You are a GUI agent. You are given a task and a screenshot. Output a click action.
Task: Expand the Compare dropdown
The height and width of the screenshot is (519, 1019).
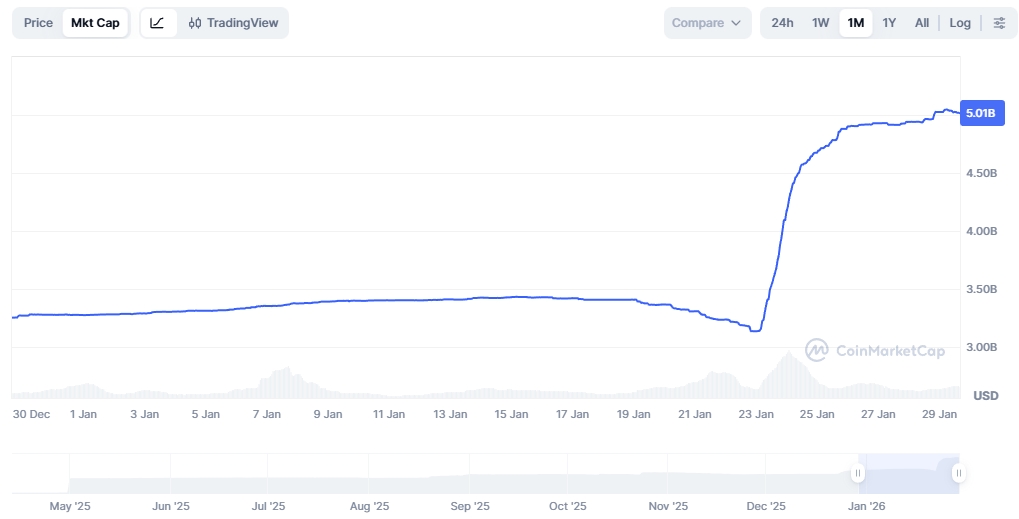(x=707, y=23)
